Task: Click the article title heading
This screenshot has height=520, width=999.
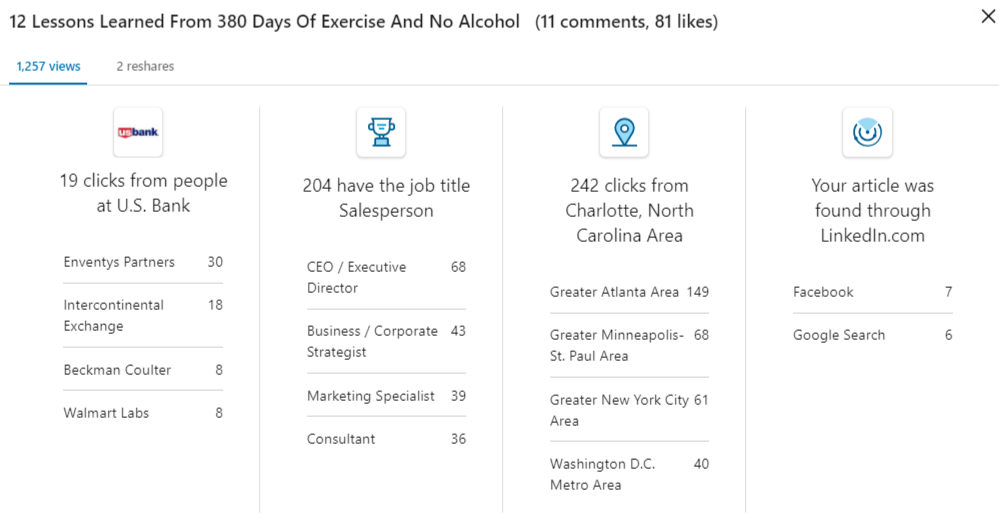Action: point(264,21)
